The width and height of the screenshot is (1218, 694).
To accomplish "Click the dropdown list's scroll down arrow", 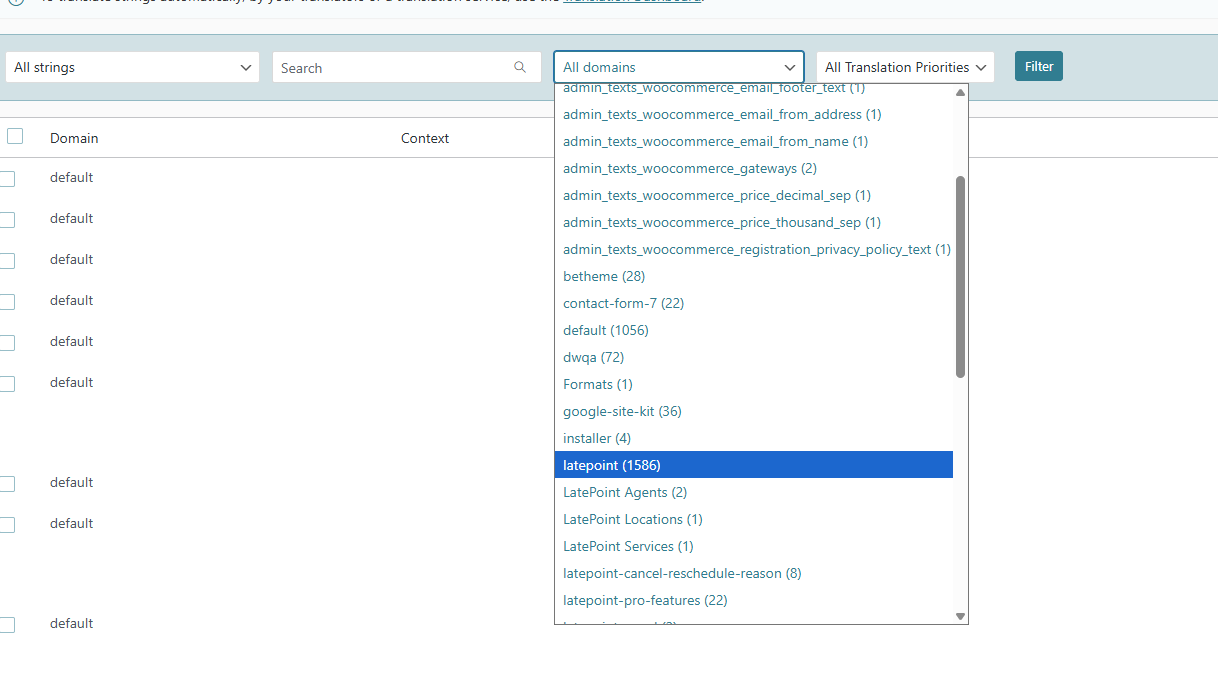I will click(x=960, y=616).
